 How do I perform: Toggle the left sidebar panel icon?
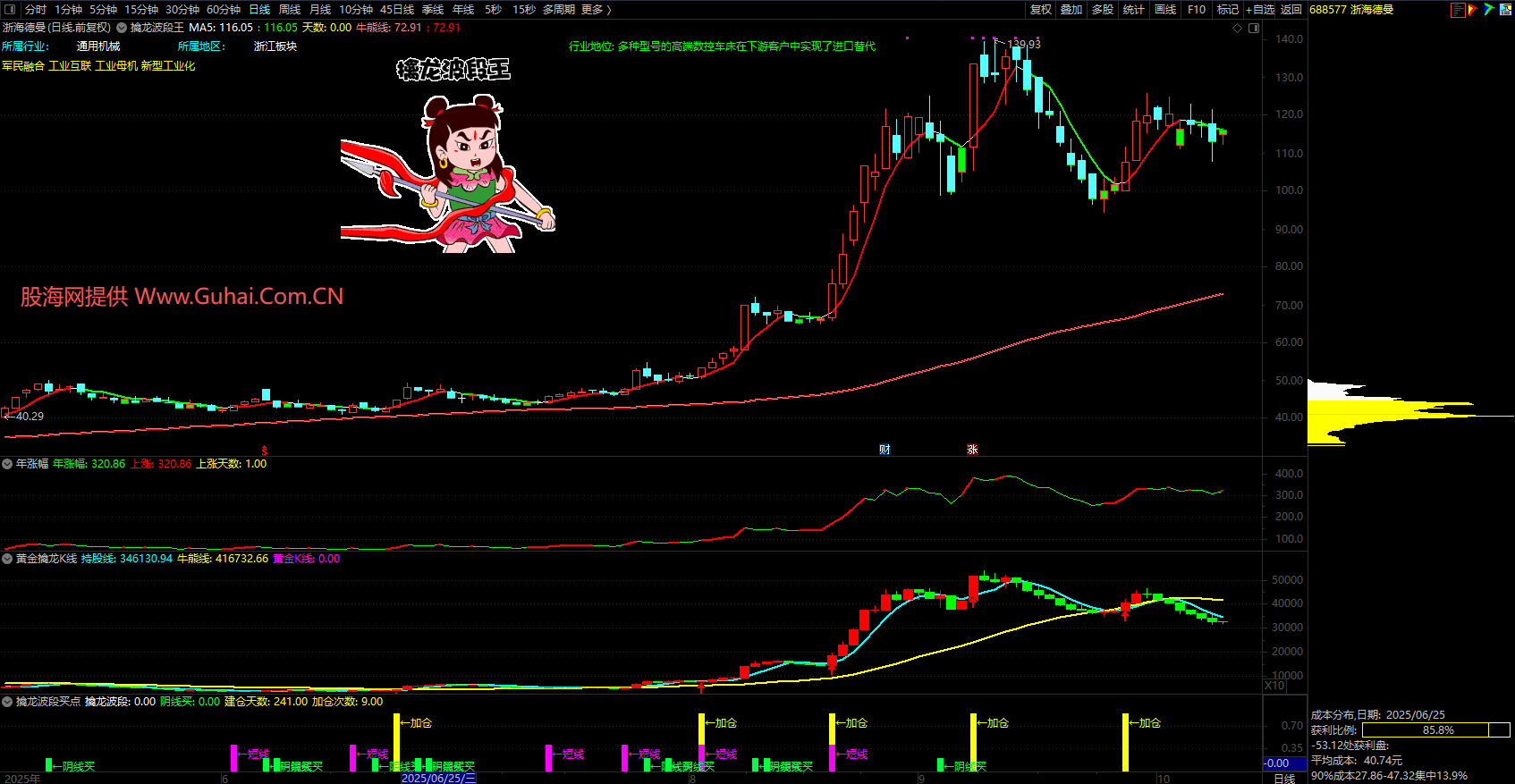(10, 10)
